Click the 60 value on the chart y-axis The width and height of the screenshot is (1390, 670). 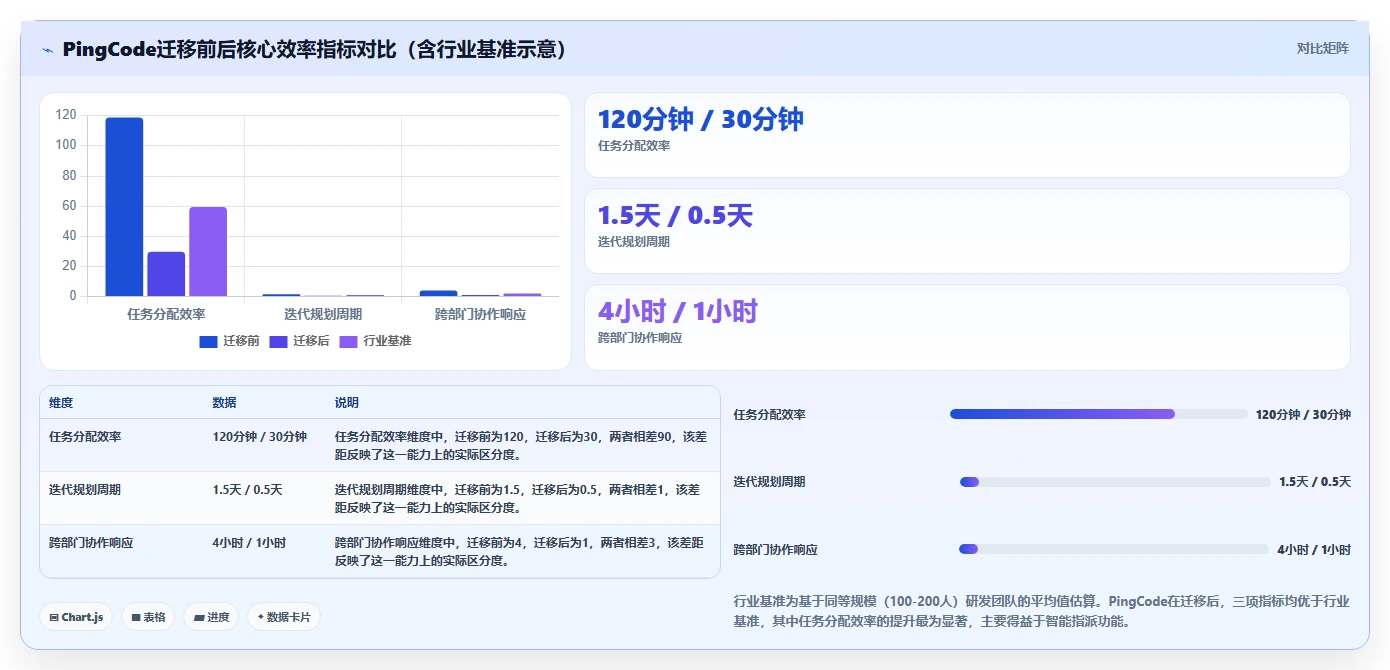point(69,206)
